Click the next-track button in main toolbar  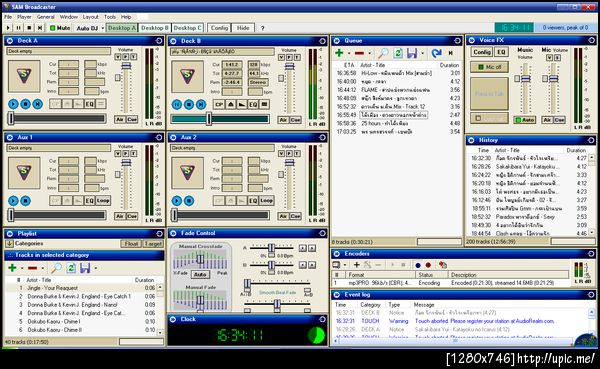coord(40,28)
